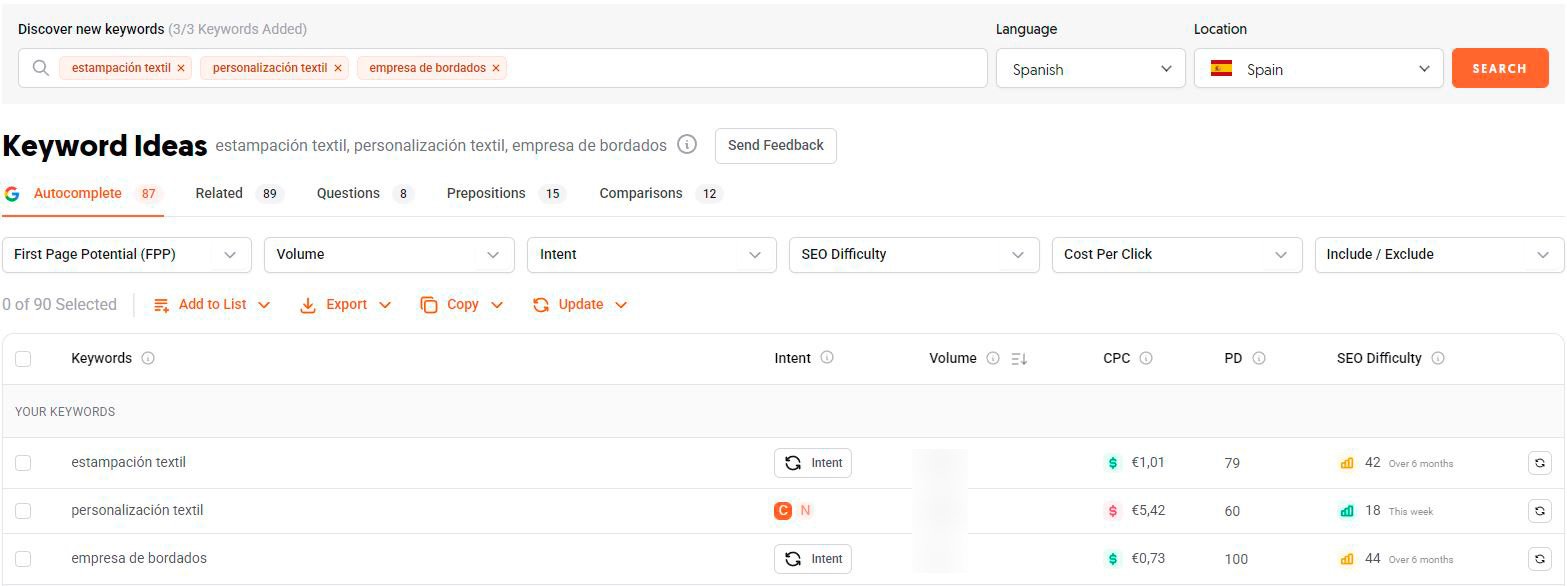Check the 'estampación textil' row checkbox
The height and width of the screenshot is (586, 1567).
(23, 463)
